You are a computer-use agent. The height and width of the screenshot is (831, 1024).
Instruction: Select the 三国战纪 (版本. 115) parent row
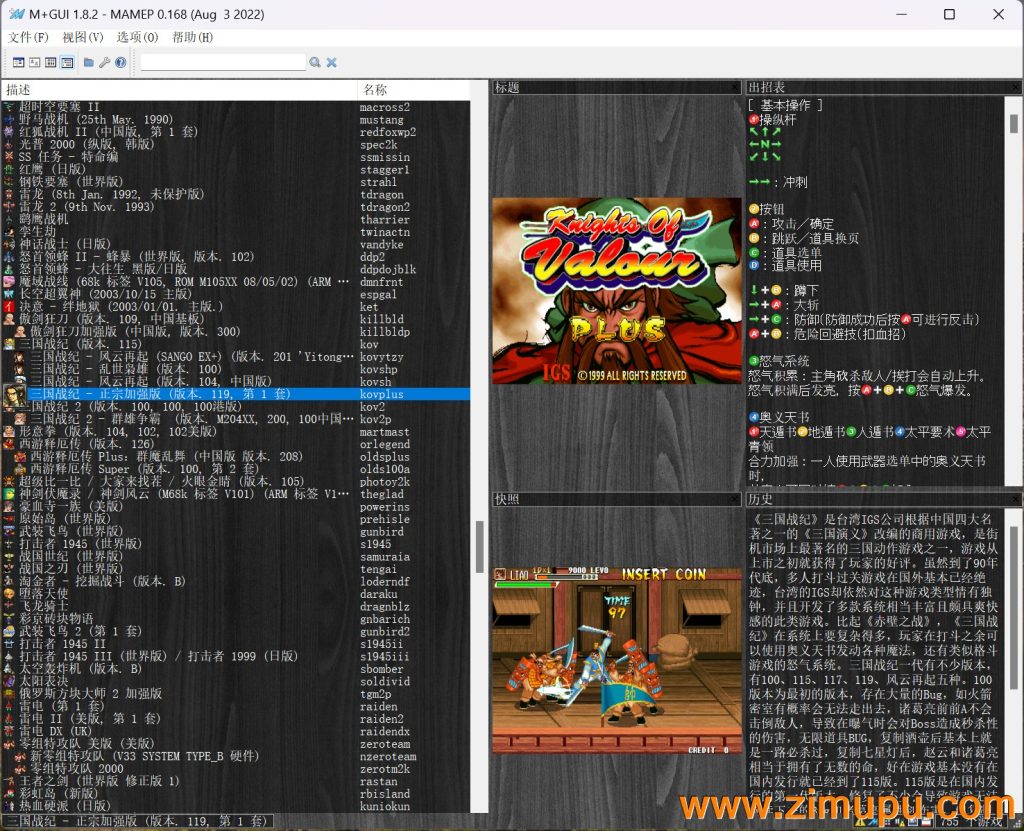(235, 344)
